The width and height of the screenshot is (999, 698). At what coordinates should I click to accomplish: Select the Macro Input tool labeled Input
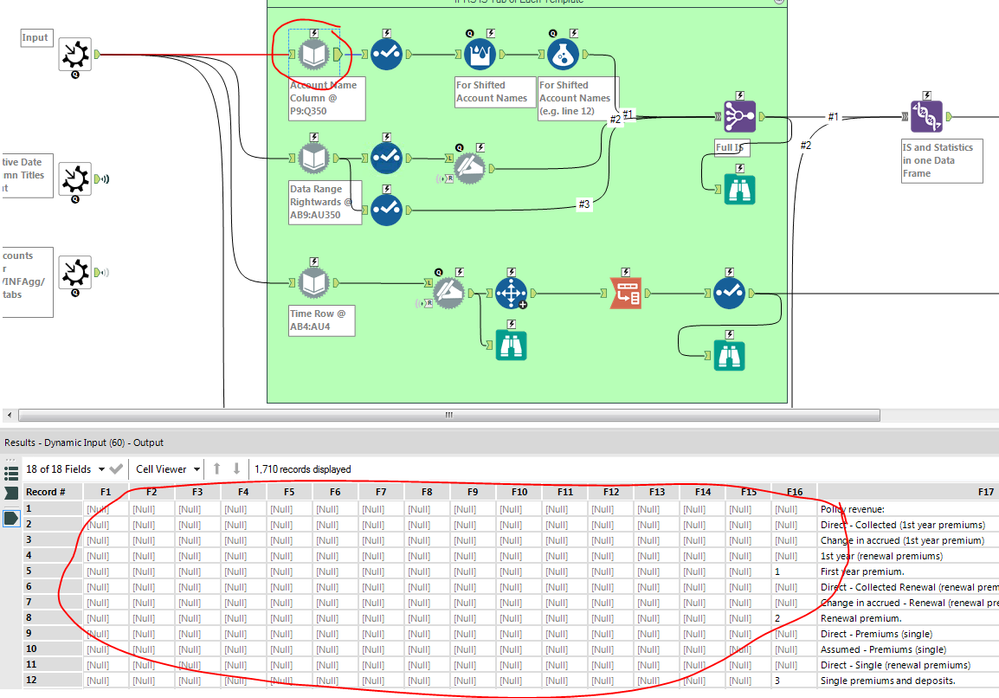pos(75,54)
